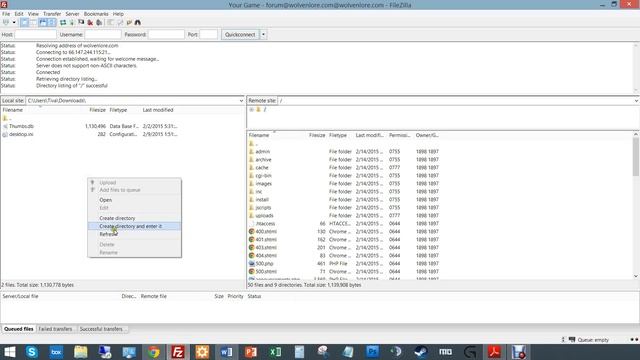640x360 pixels.
Task: Click the Quickconnect button
Action: point(240,35)
